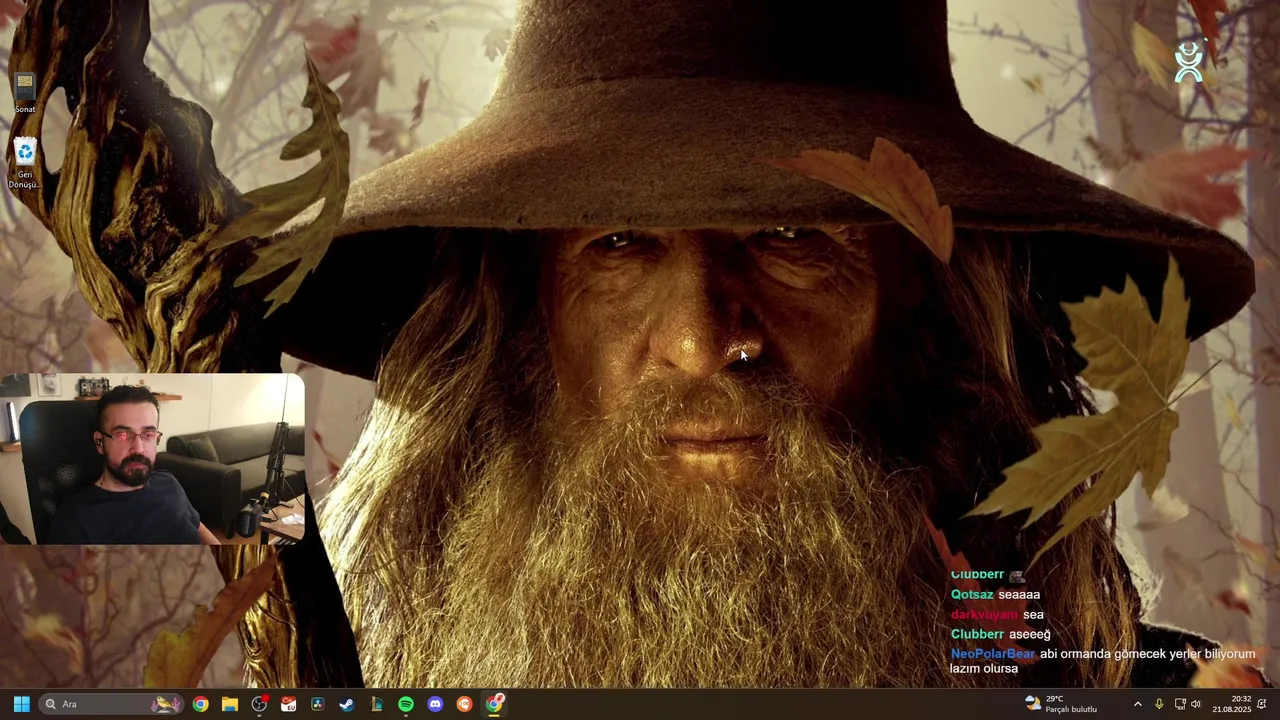Click the webcam overlay thumbnail
This screenshot has height=720, width=1280.
point(152,459)
